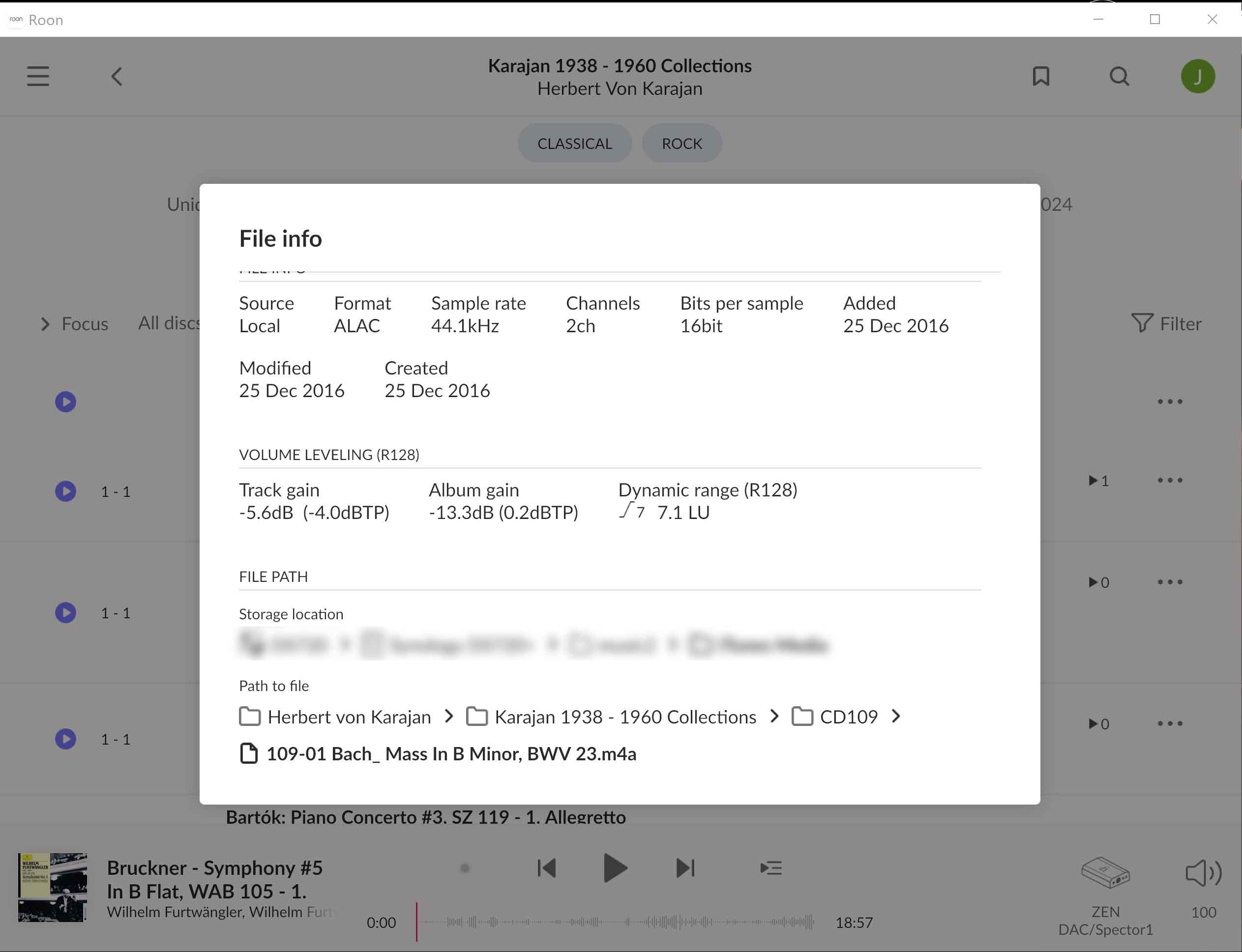This screenshot has width=1242, height=952.
Task: Play the first track with its play button
Action: pyautogui.click(x=66, y=401)
